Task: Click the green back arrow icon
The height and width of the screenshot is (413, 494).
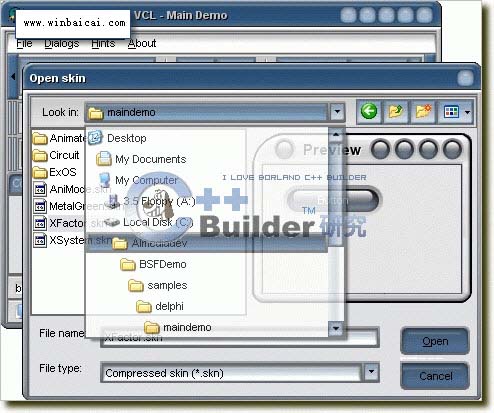Action: 369,111
